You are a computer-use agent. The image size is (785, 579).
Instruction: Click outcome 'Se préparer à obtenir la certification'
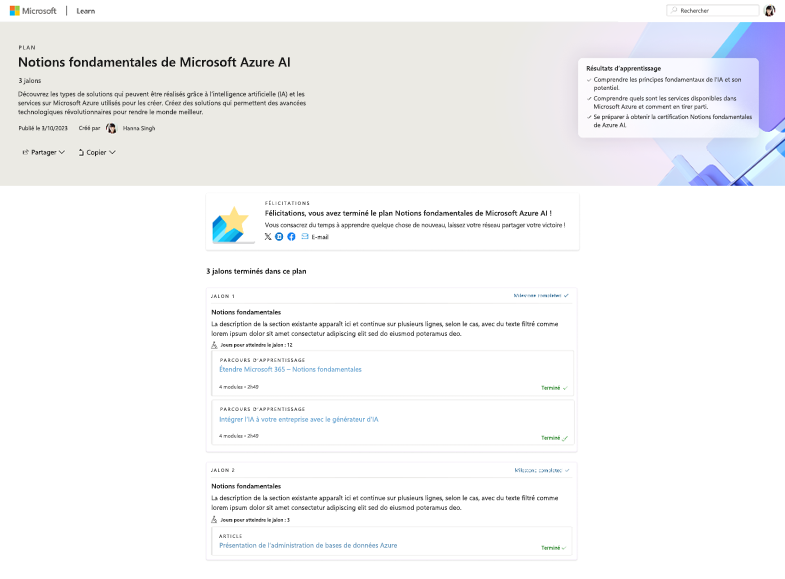coord(672,121)
